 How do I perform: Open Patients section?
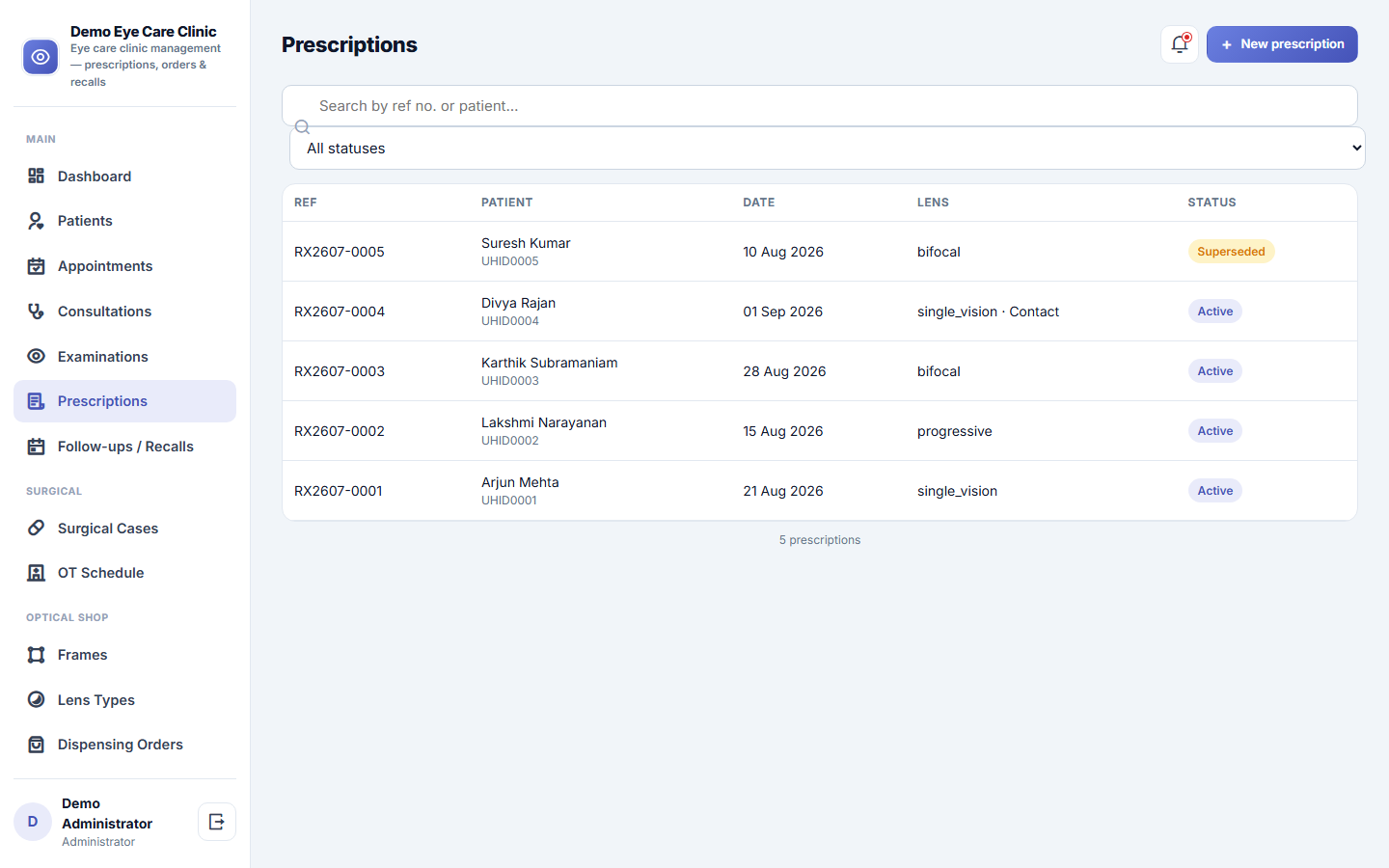point(124,221)
